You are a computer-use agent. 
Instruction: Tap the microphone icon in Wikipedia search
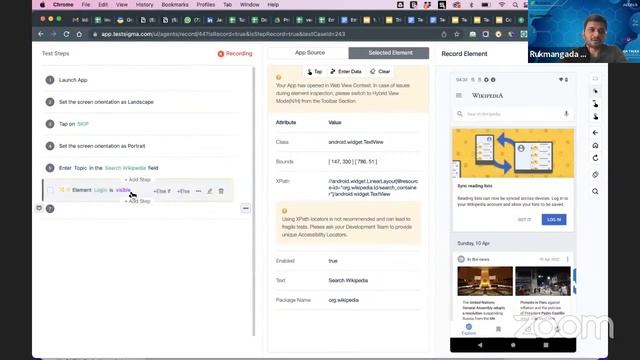(x=566, y=114)
